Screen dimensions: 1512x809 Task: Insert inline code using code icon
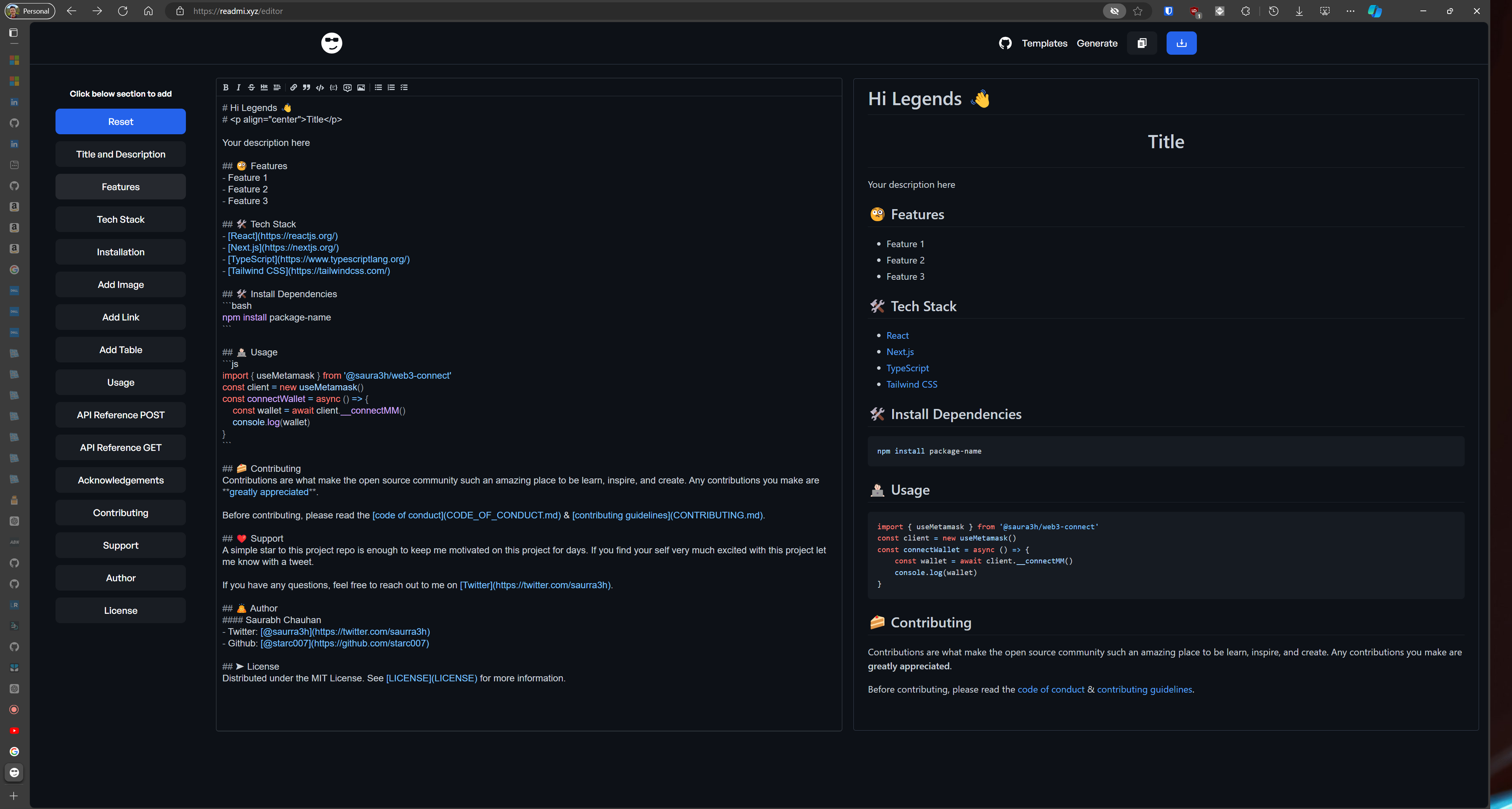coord(320,87)
